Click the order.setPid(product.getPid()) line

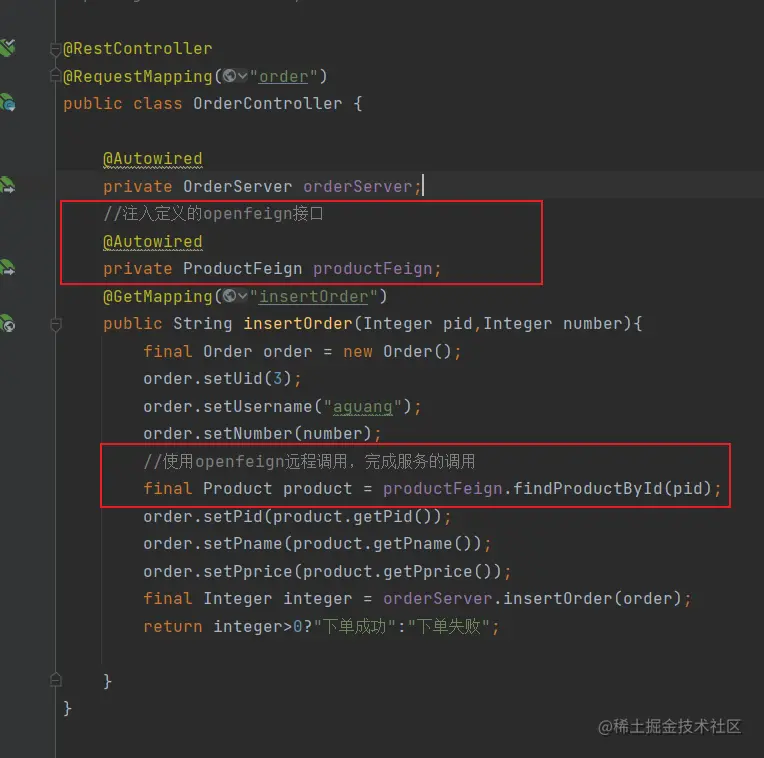[x=297, y=516]
